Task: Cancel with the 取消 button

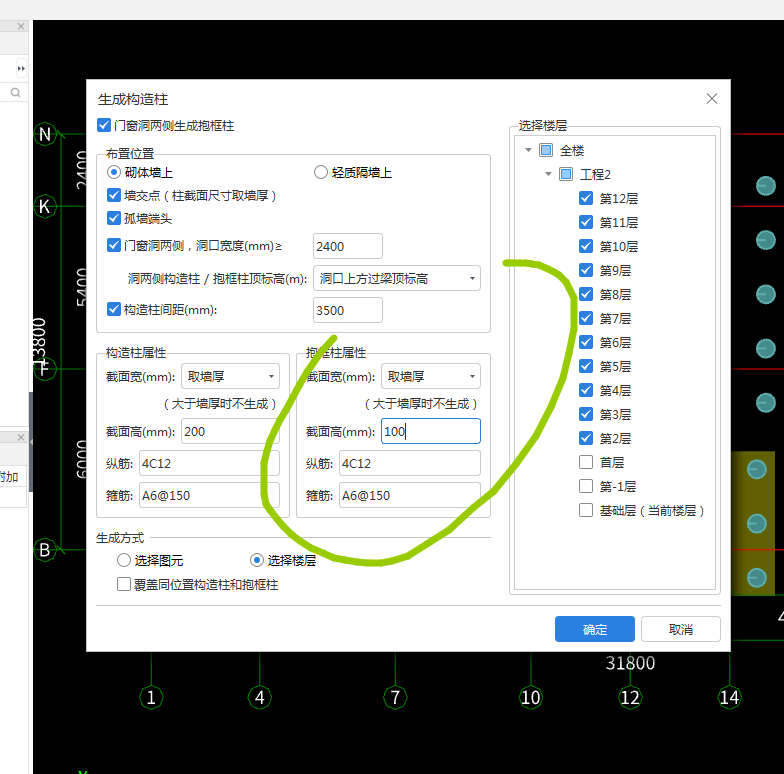Action: pyautogui.click(x=680, y=629)
